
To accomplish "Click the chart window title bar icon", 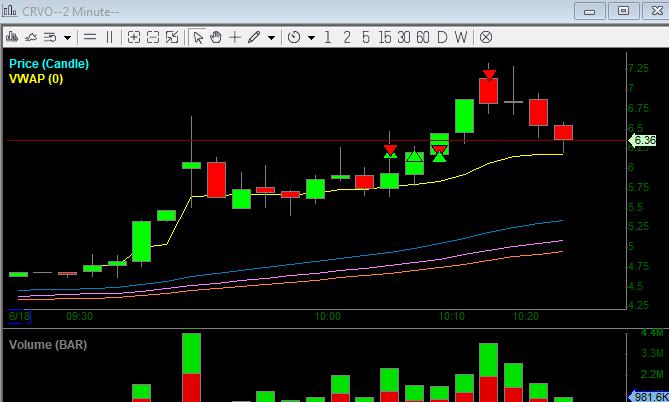I will 10,11.
